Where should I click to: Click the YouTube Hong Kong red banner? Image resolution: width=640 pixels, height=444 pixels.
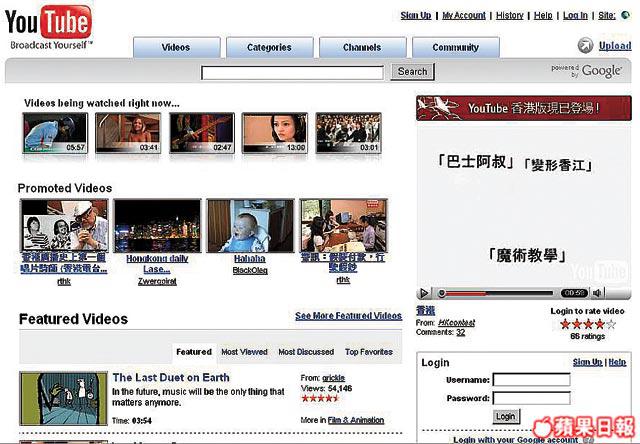tap(524, 108)
